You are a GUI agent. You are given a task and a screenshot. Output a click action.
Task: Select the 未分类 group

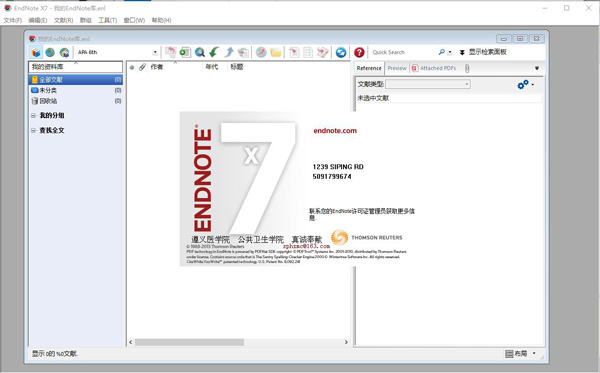[x=76, y=90]
